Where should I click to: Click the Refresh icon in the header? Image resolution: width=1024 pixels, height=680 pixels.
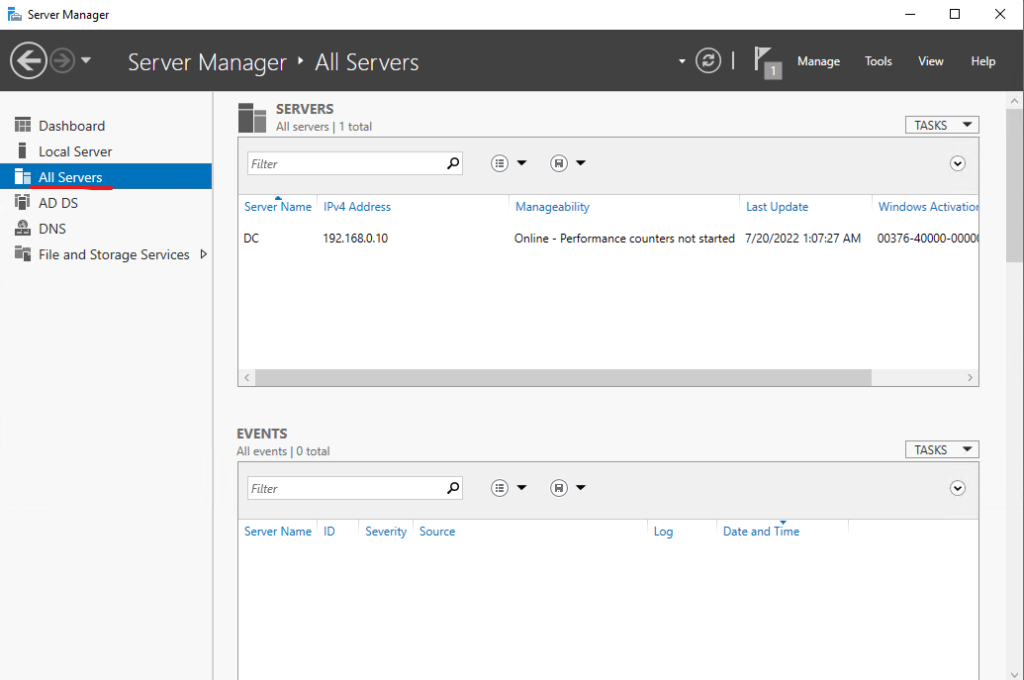point(708,60)
